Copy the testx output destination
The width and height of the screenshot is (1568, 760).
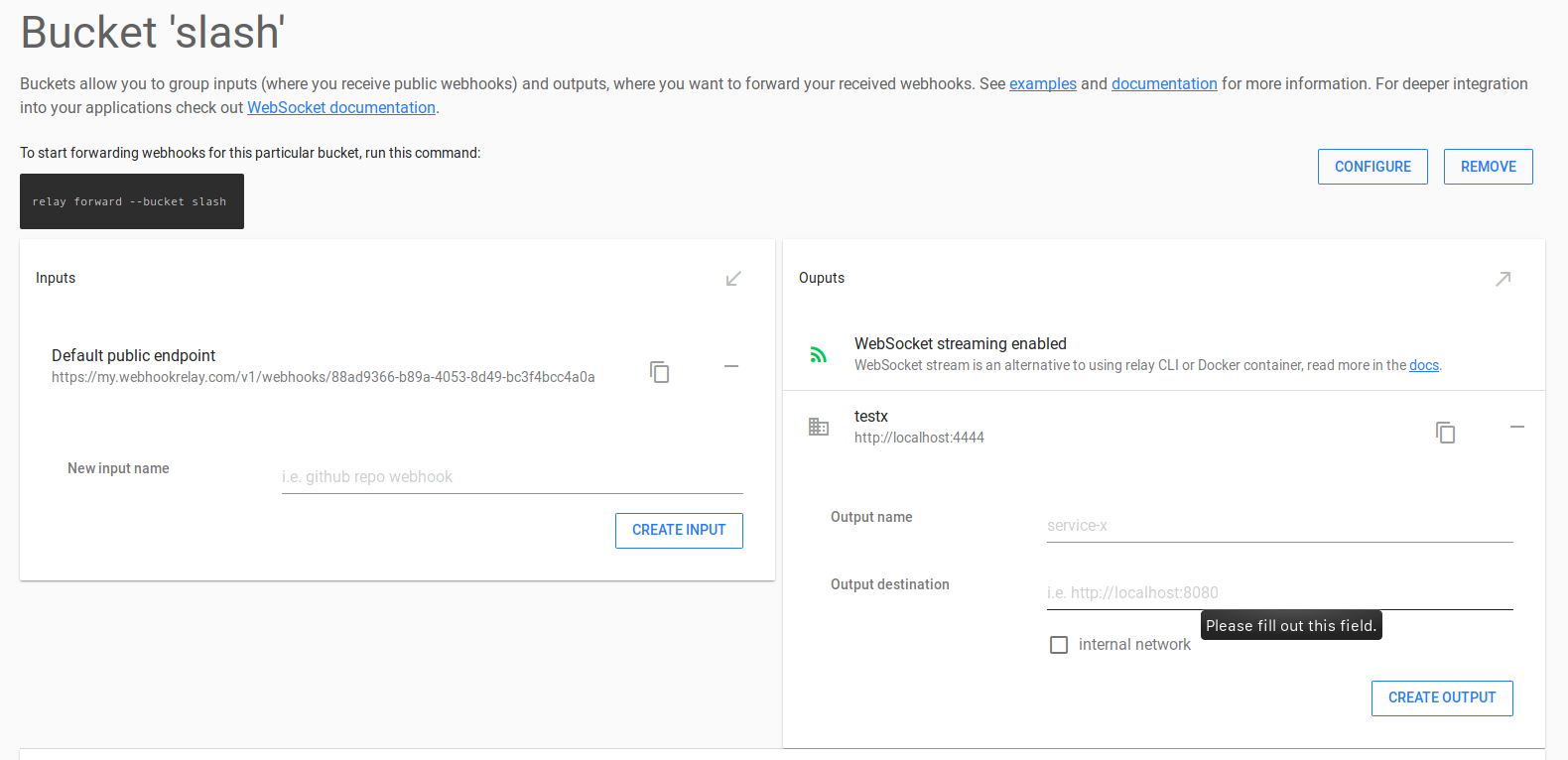coord(1445,432)
